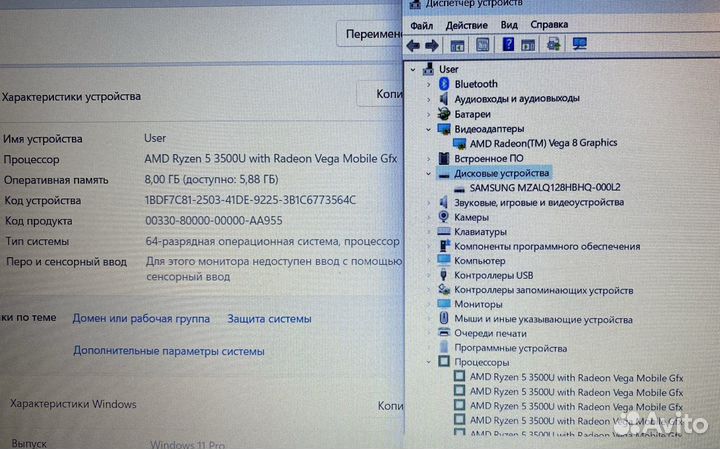The image size is (720, 449).
Task: Collapse the Видеоадаптеры category
Action: (x=428, y=129)
